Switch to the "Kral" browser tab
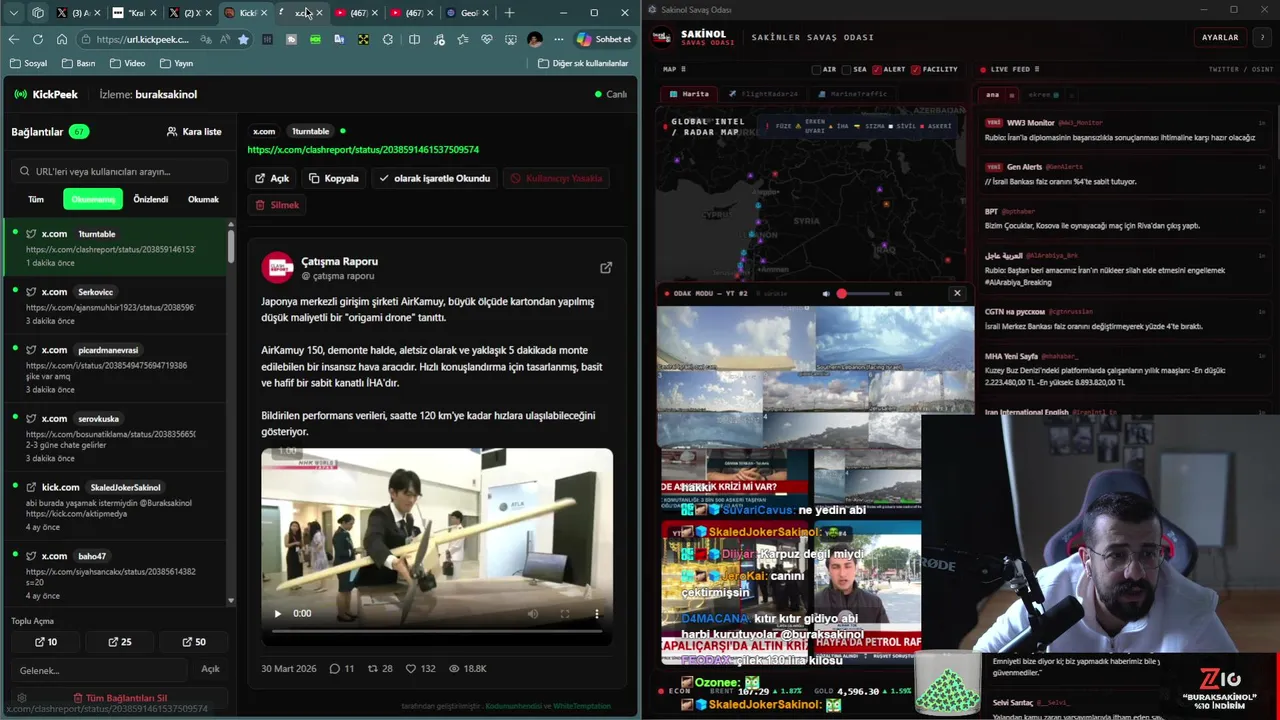1280x720 pixels. click(x=135, y=13)
